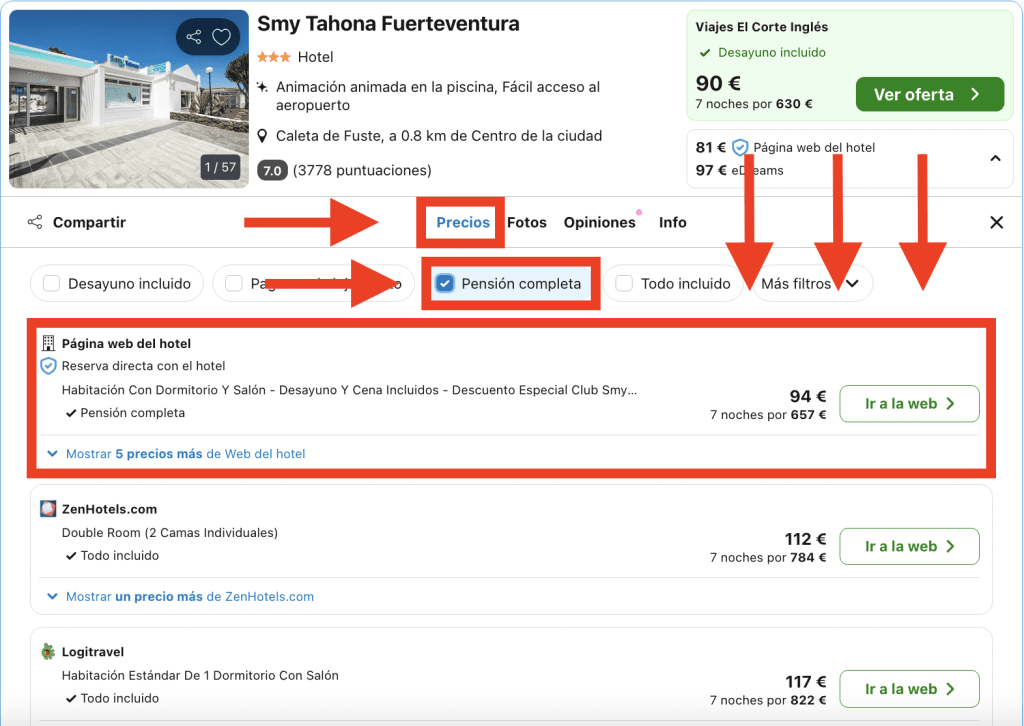Click the green Ver oferta button
1024x726 pixels.
click(x=929, y=95)
